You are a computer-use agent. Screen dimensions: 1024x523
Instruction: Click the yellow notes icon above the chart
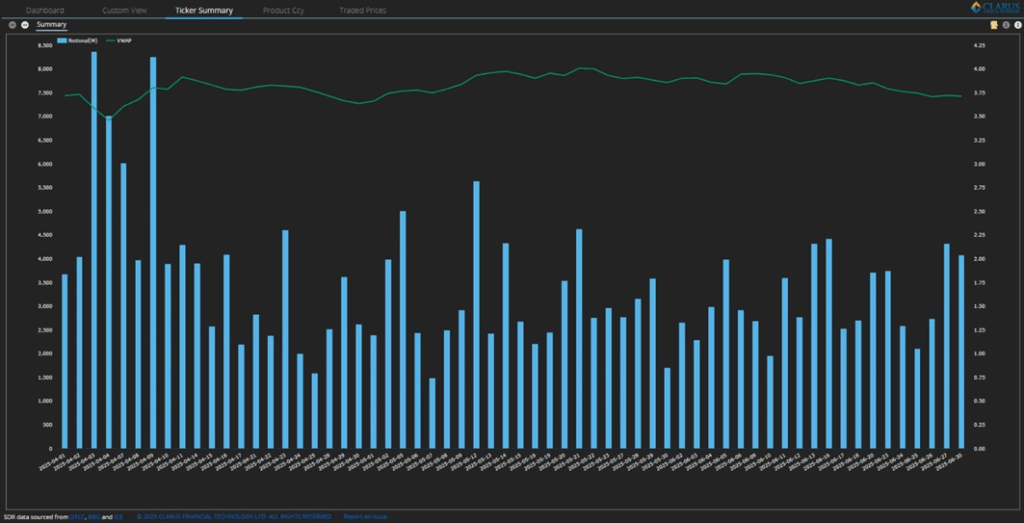point(993,23)
